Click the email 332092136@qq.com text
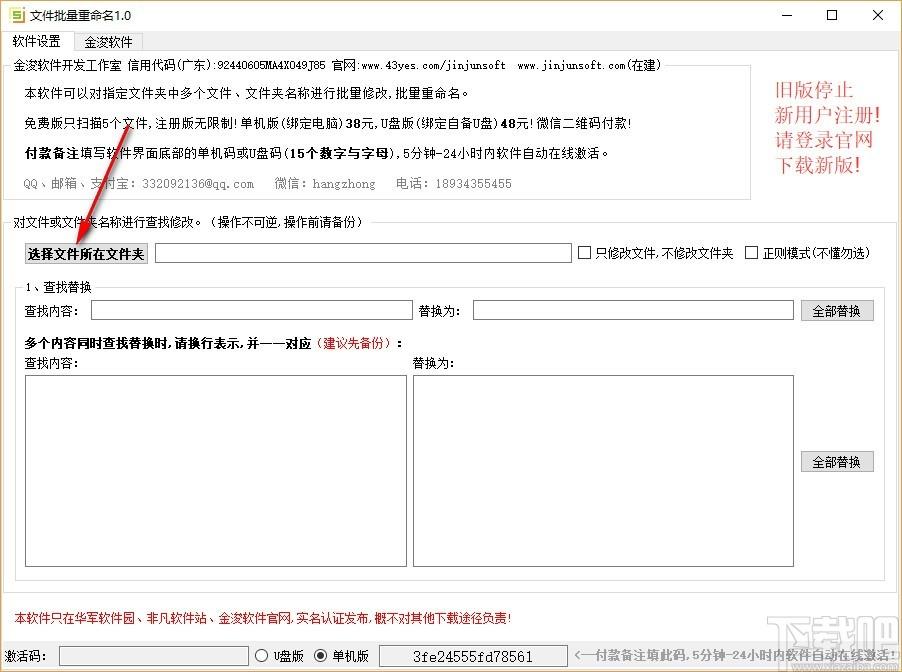902x672 pixels. pyautogui.click(x=198, y=184)
